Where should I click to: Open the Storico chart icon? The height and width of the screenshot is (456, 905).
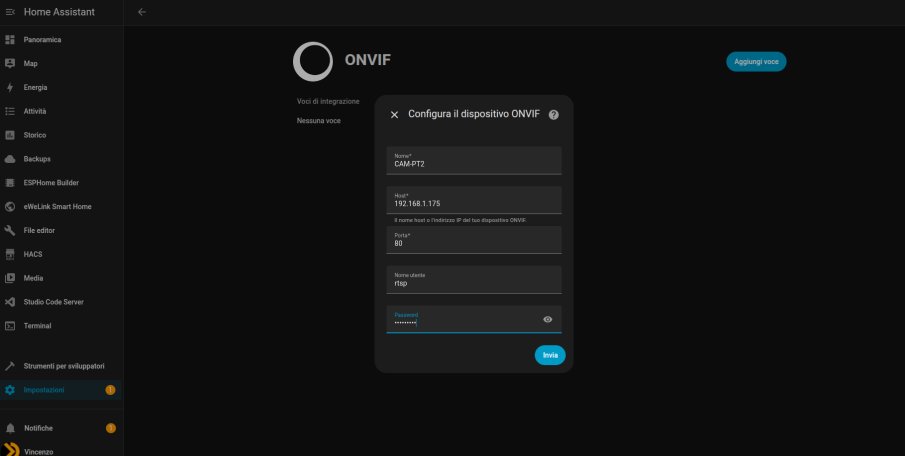click(x=10, y=135)
